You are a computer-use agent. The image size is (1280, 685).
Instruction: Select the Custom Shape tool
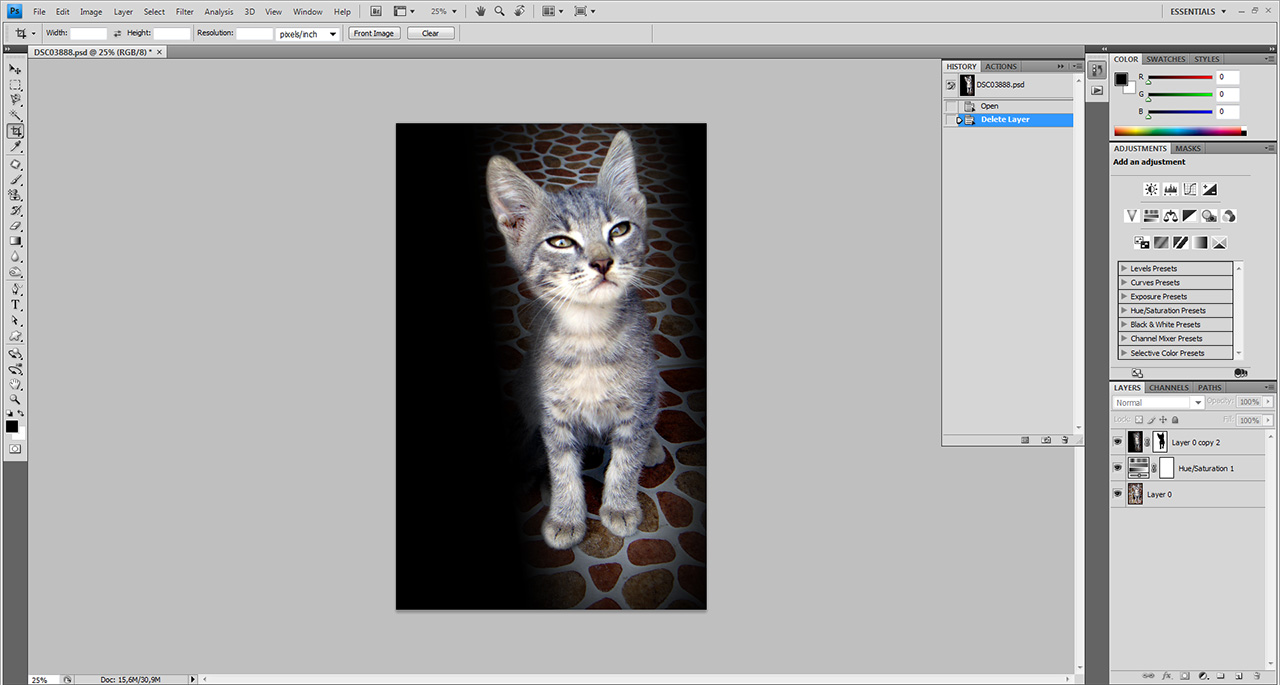(x=16, y=337)
